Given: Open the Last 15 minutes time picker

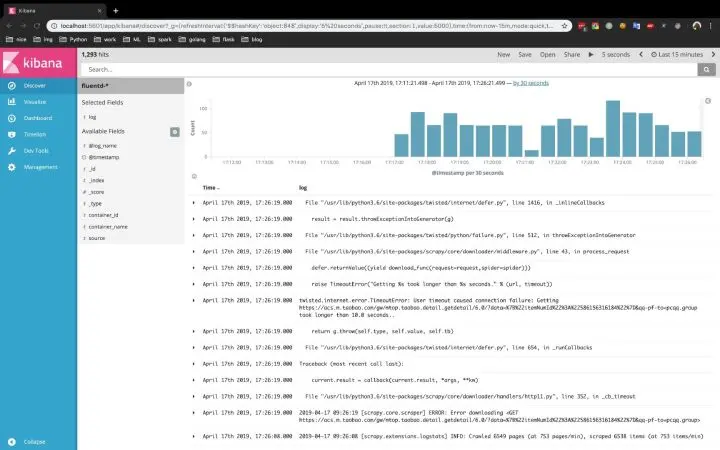Looking at the screenshot, I should 677,54.
